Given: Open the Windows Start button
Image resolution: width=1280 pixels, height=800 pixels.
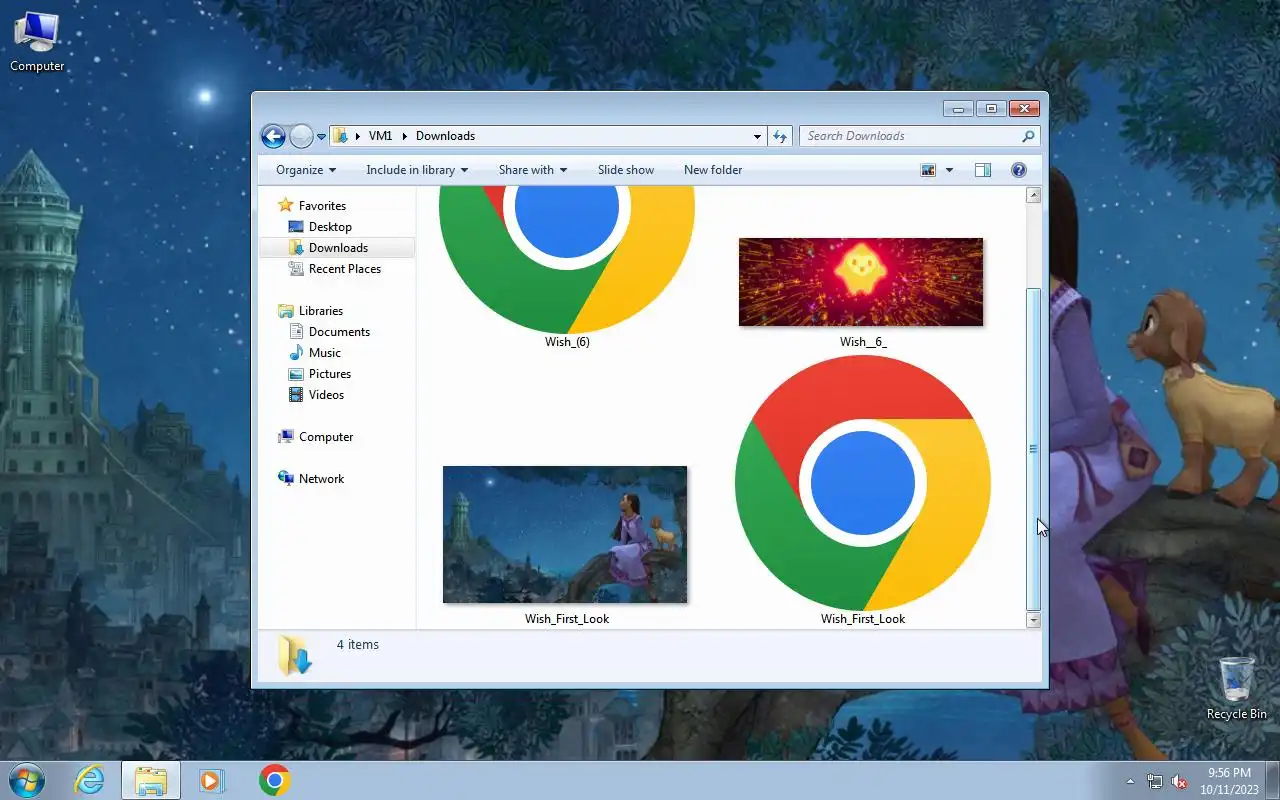Looking at the screenshot, I should [x=26, y=780].
